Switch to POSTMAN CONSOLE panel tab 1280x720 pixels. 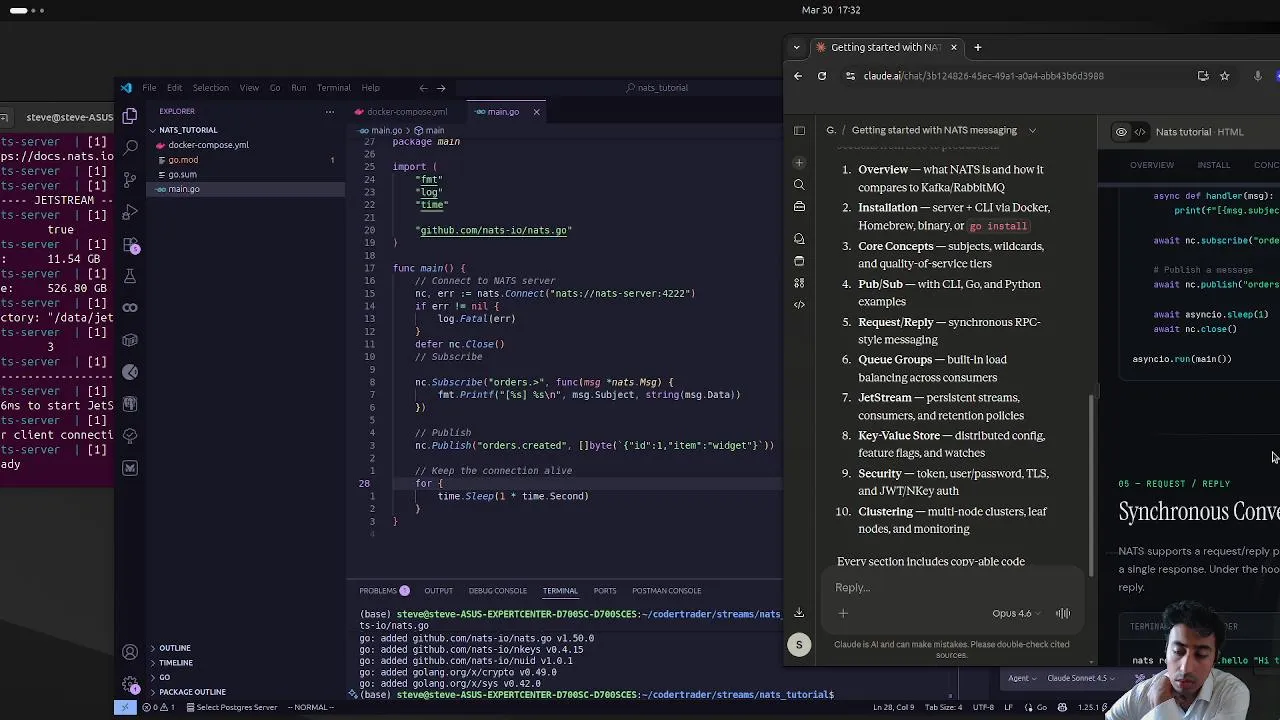[666, 591]
